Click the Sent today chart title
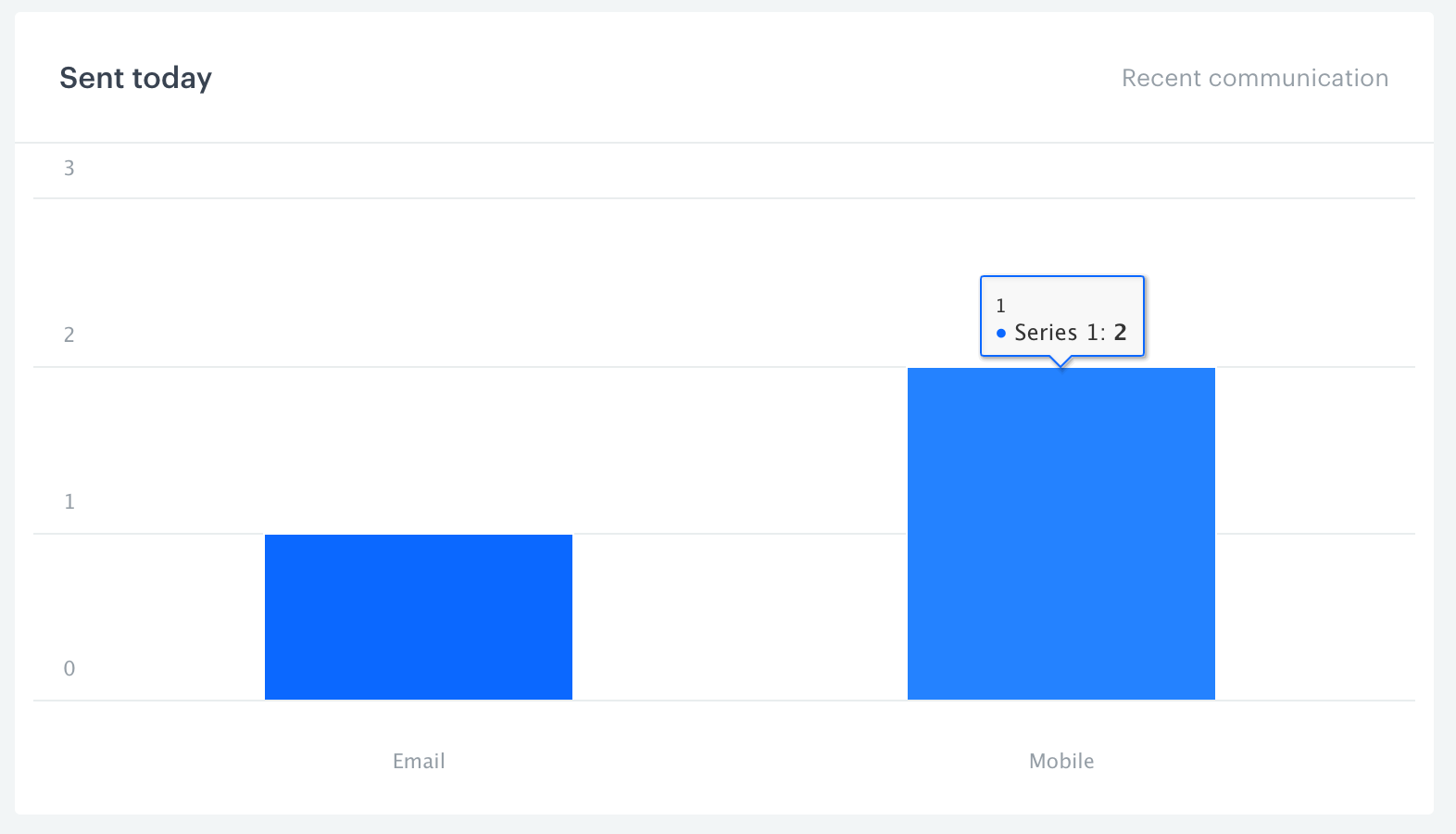The height and width of the screenshot is (834, 1456). point(135,78)
